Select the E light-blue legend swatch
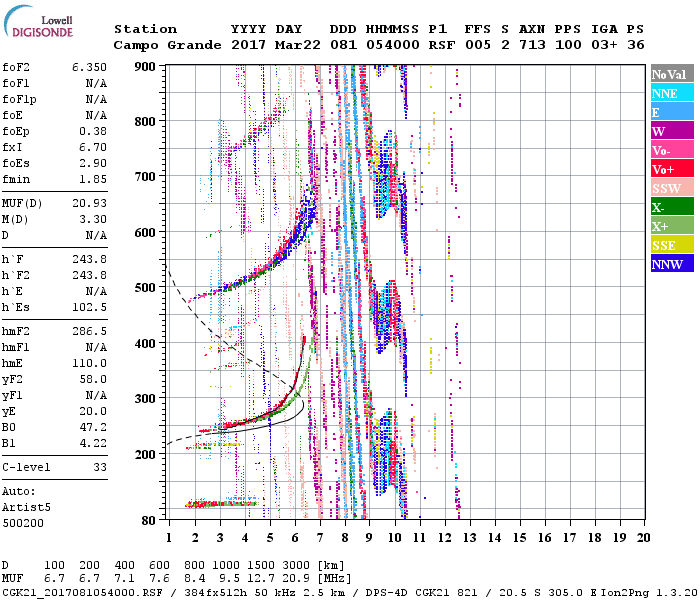Image resolution: width=700 pixels, height=600 pixels. pos(672,112)
